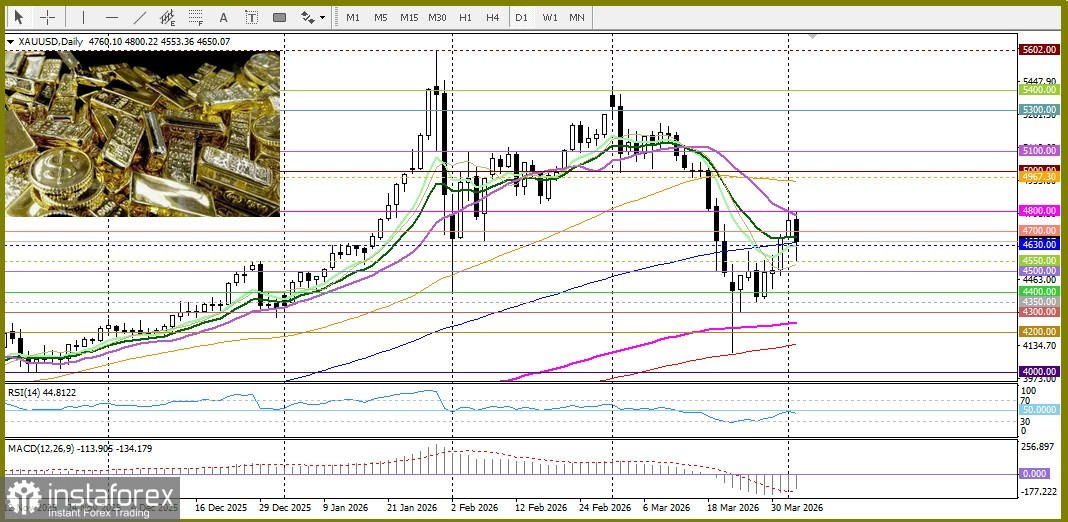1068x522 pixels.
Task: Click the 9 Jan 2026 date label
Action: point(348,508)
